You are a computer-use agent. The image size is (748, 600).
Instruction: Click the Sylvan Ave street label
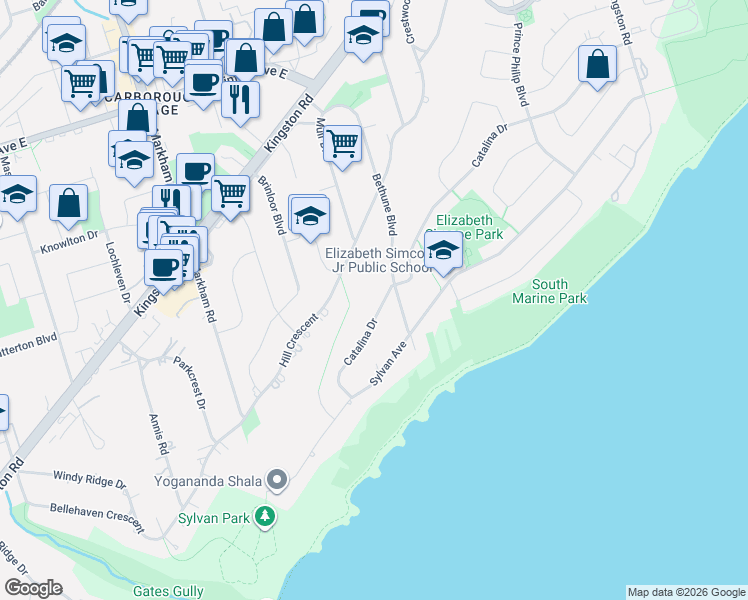pyautogui.click(x=388, y=363)
